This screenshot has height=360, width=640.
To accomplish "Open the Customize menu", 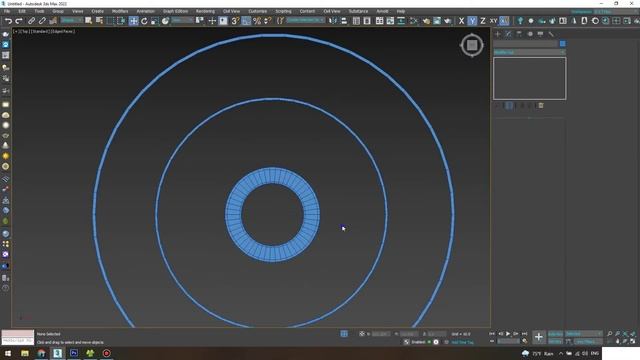I will point(258,11).
